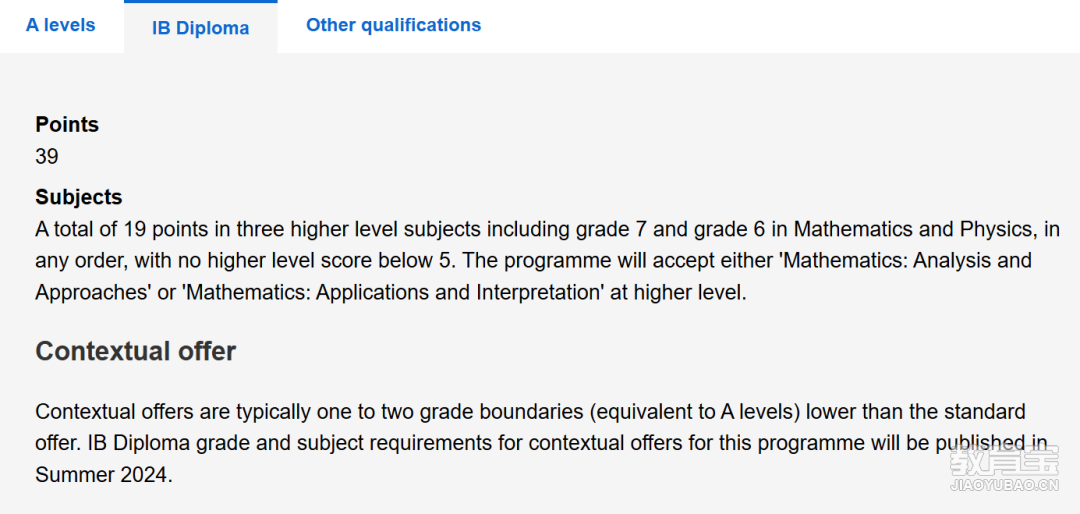
Task: Click the JIAOYUBAO.CN watermark text
Action: pos(1004,486)
